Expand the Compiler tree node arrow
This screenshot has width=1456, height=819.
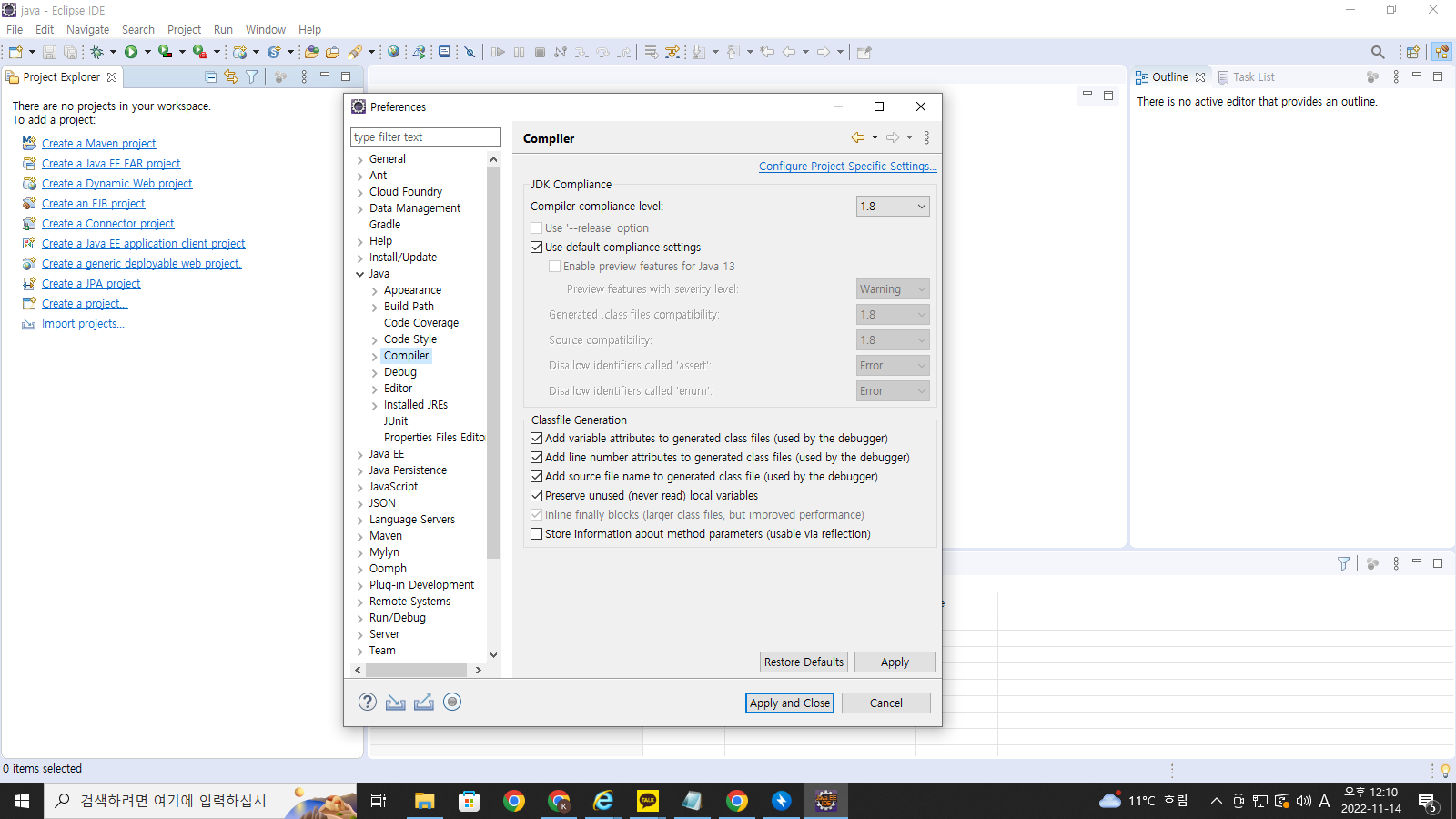click(375, 357)
